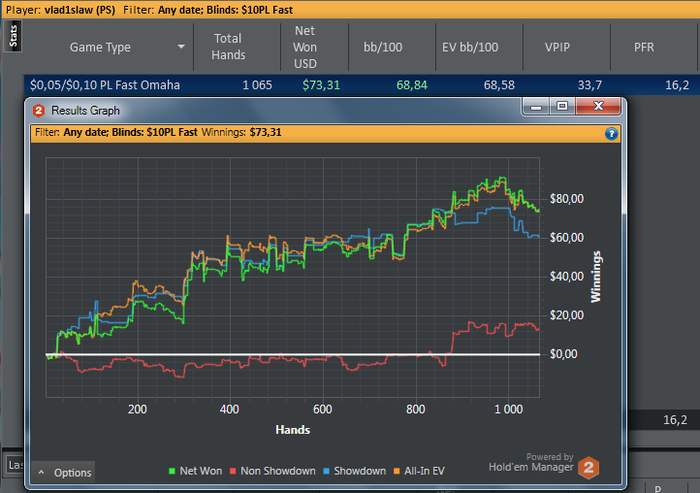Click the 68,84 bb/100 cell
Screen dimensions: 700x493
tap(412, 85)
